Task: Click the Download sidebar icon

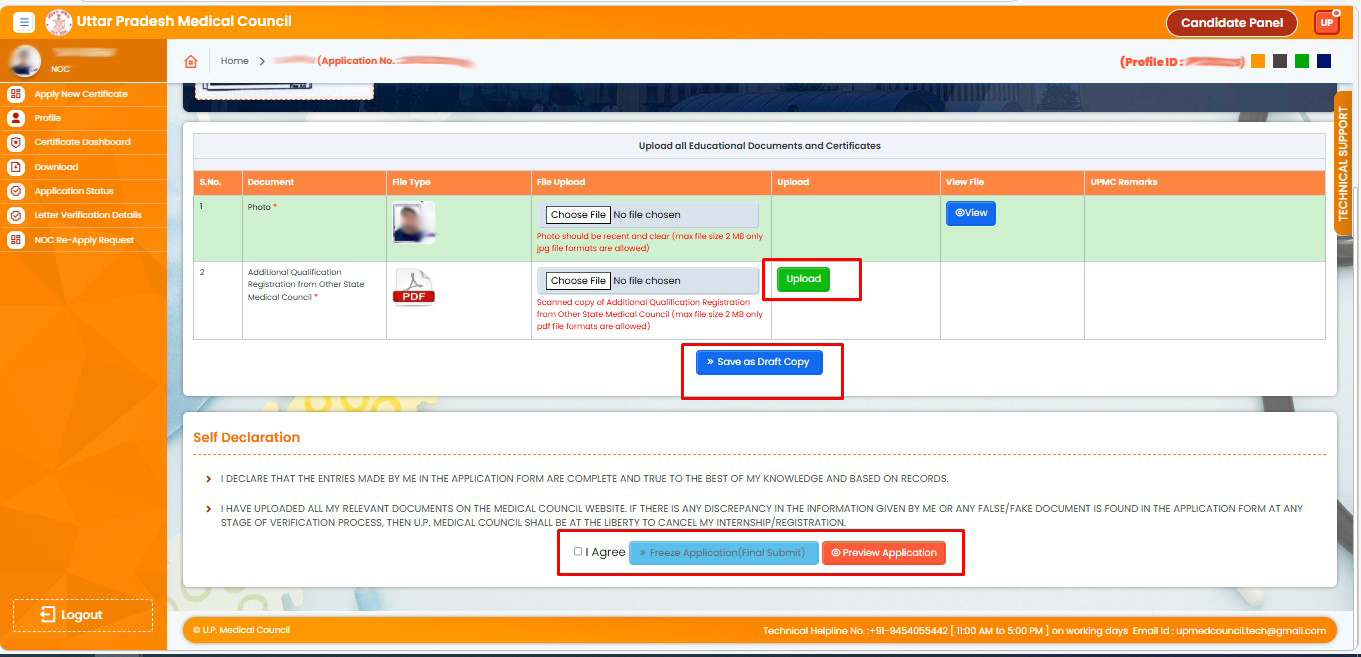Action: pos(15,167)
